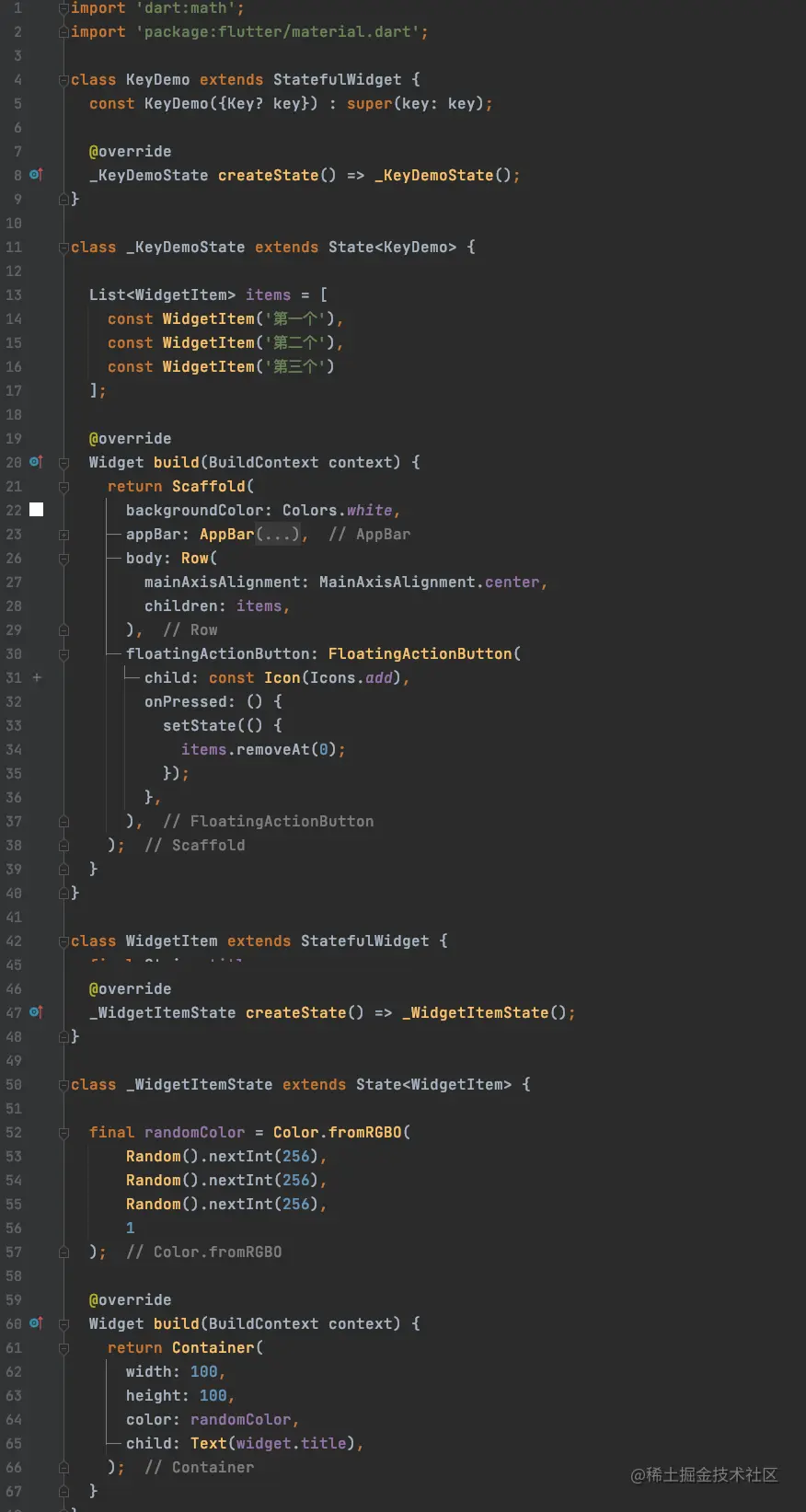
Task: Collapse the return Scaffold block
Action: [64, 487]
